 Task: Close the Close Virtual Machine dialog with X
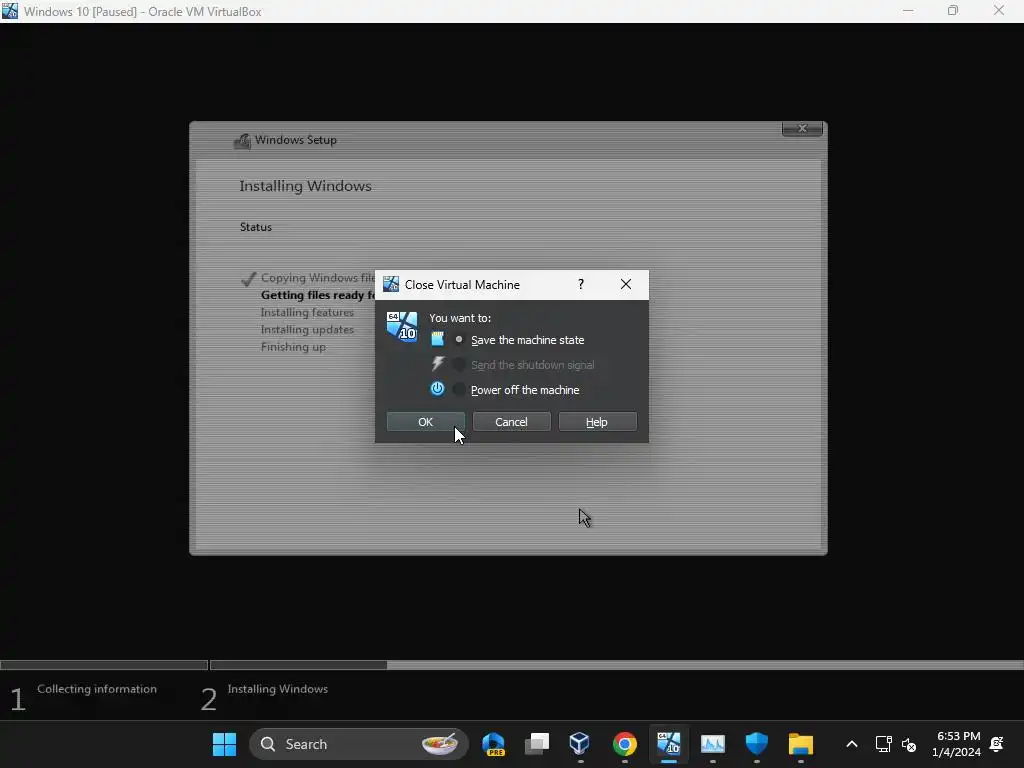coord(626,284)
